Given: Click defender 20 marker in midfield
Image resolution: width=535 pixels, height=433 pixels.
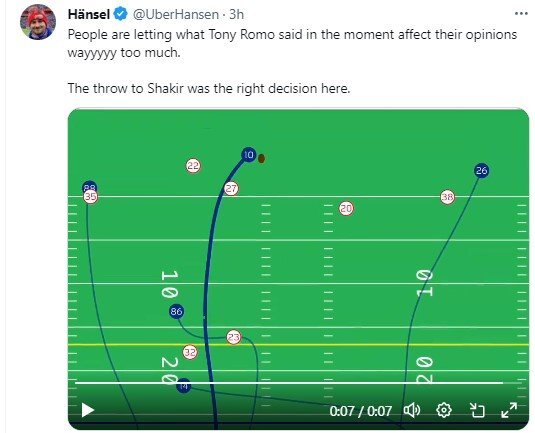Looking at the screenshot, I should pyautogui.click(x=346, y=208).
